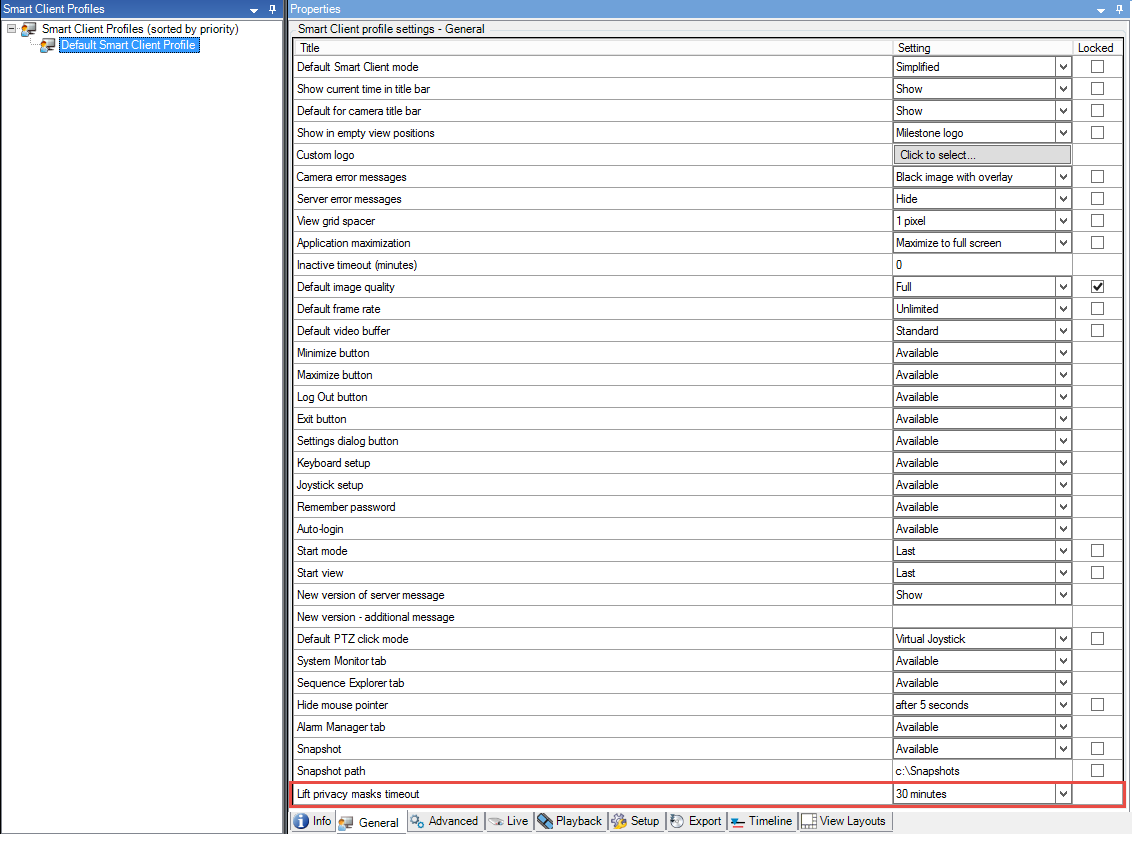This screenshot has width=1132, height=855.
Task: Click the Playback tab icon
Action: (545, 822)
